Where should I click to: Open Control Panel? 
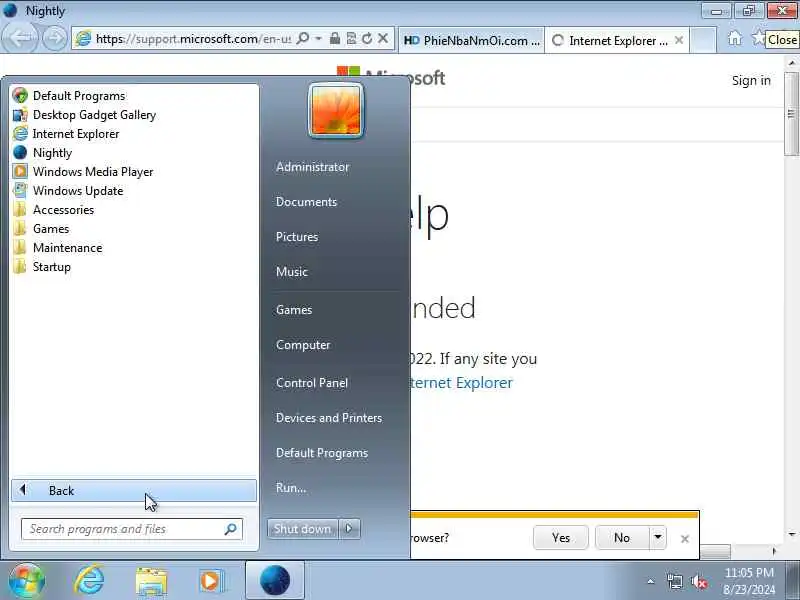(x=312, y=383)
